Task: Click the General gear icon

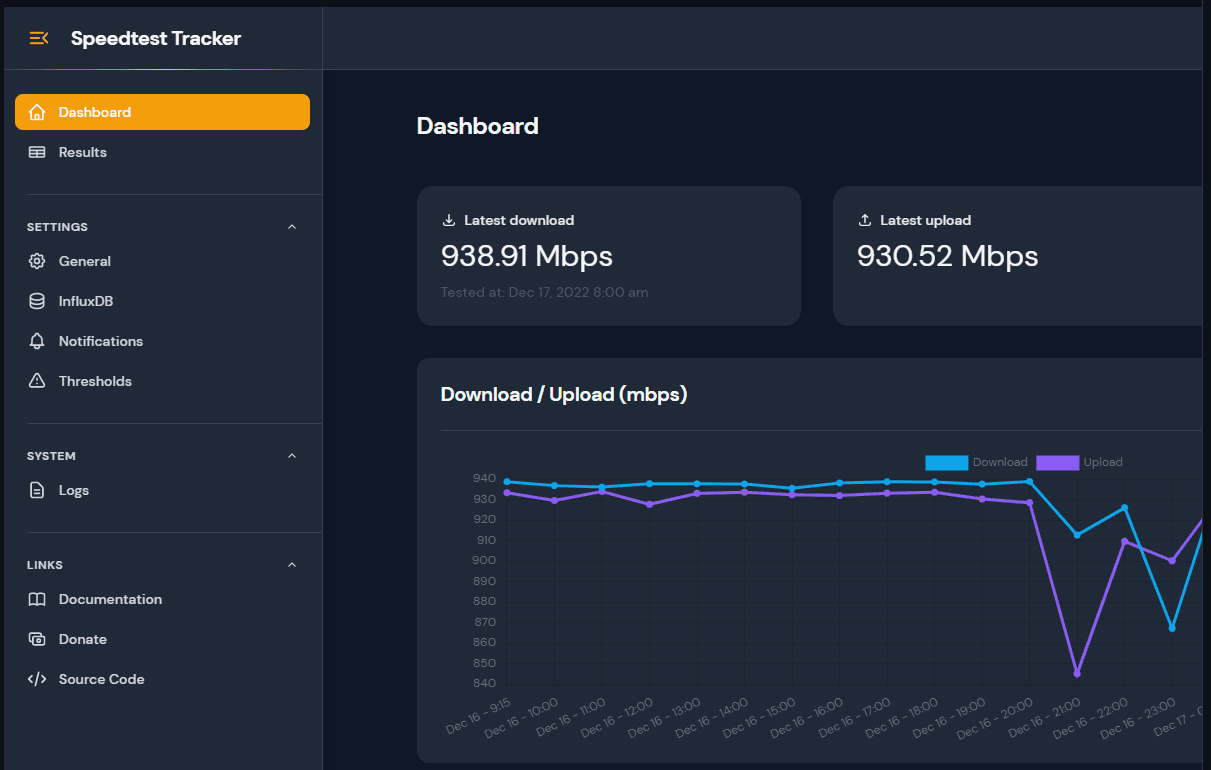Action: pyautogui.click(x=37, y=262)
